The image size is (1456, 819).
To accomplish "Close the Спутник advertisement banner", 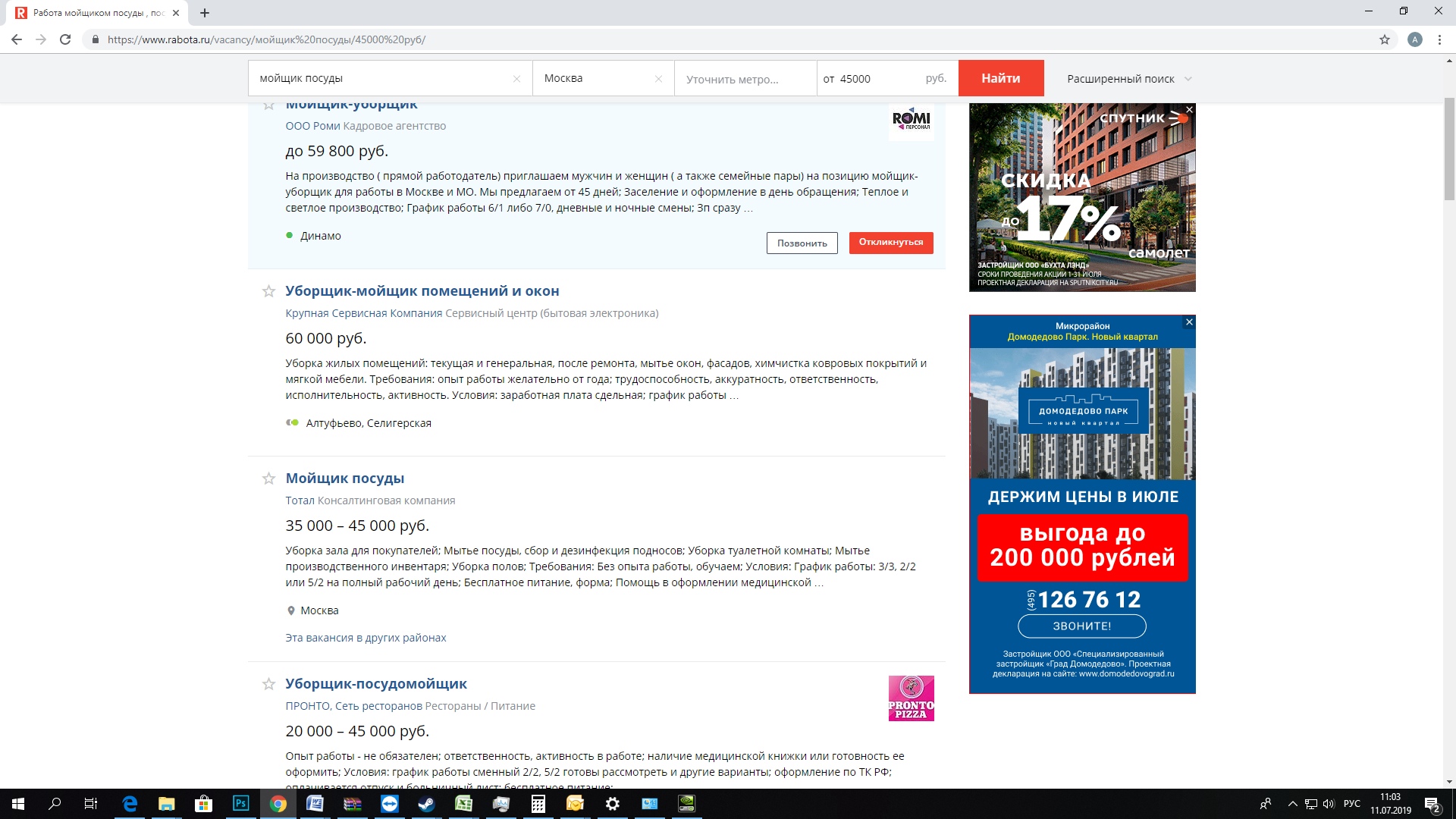I will pyautogui.click(x=1189, y=110).
